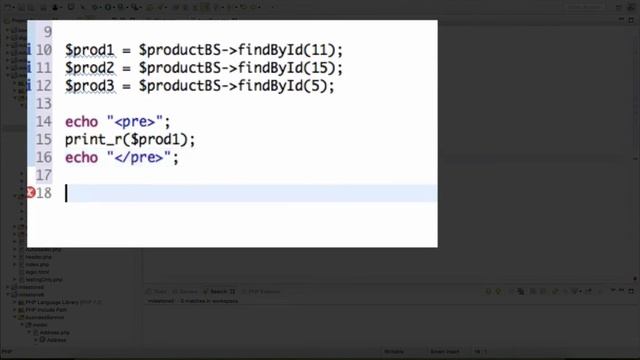Screen dimensions: 640x360
Task: Collapse the Address.php file node
Action: tap(29, 333)
